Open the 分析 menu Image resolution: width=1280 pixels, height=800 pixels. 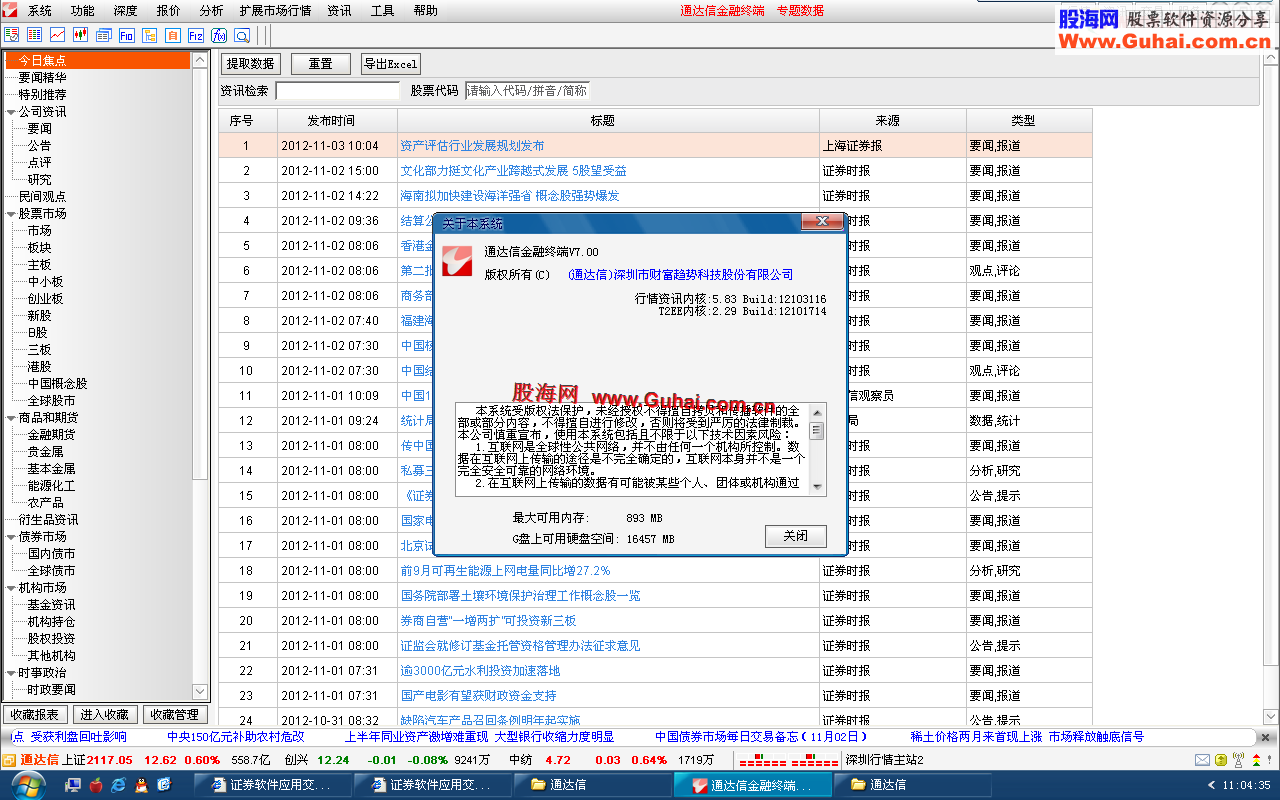[211, 11]
